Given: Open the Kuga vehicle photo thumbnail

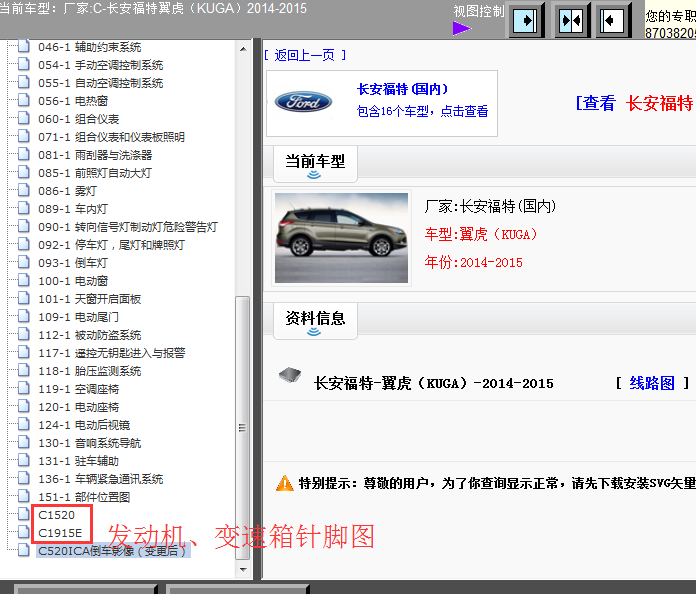Looking at the screenshot, I should [341, 238].
